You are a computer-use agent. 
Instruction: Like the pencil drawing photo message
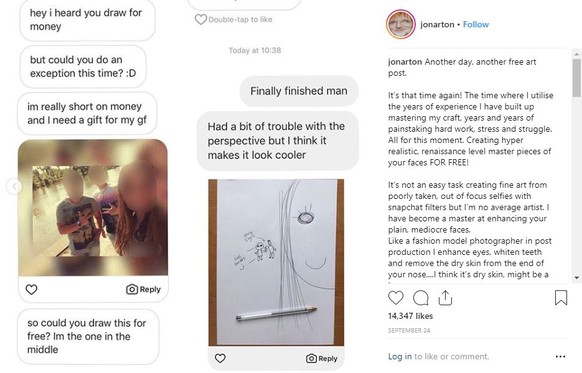tap(220, 358)
